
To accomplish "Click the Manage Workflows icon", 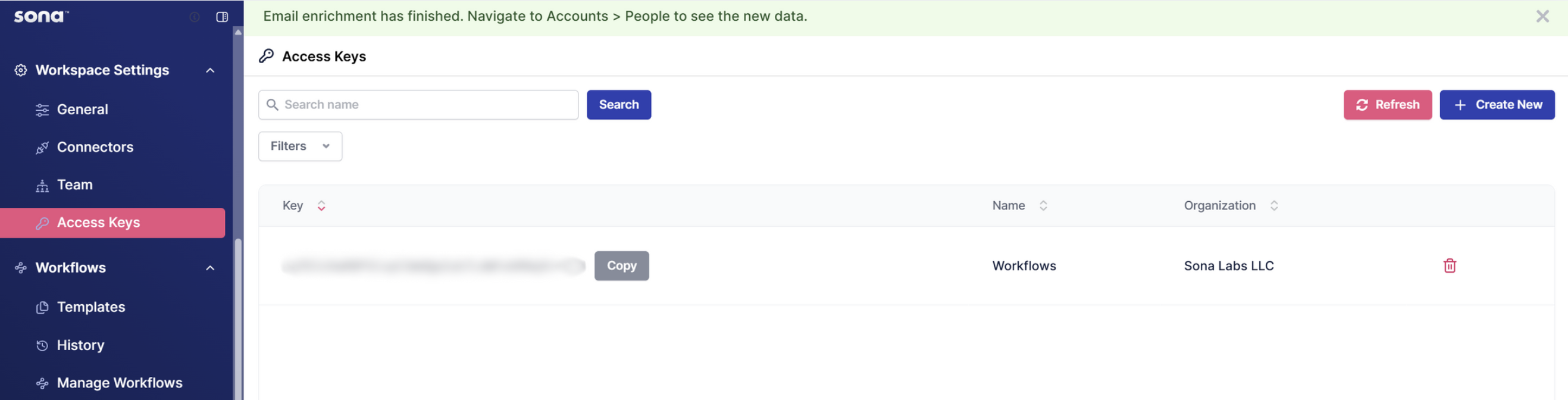I will tap(42, 383).
